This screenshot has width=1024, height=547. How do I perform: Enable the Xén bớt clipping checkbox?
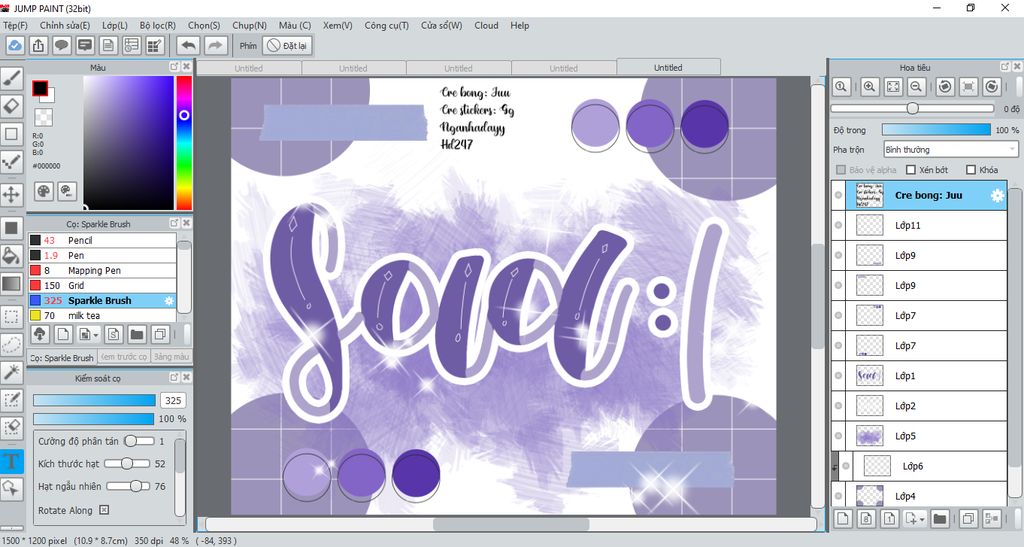911,170
